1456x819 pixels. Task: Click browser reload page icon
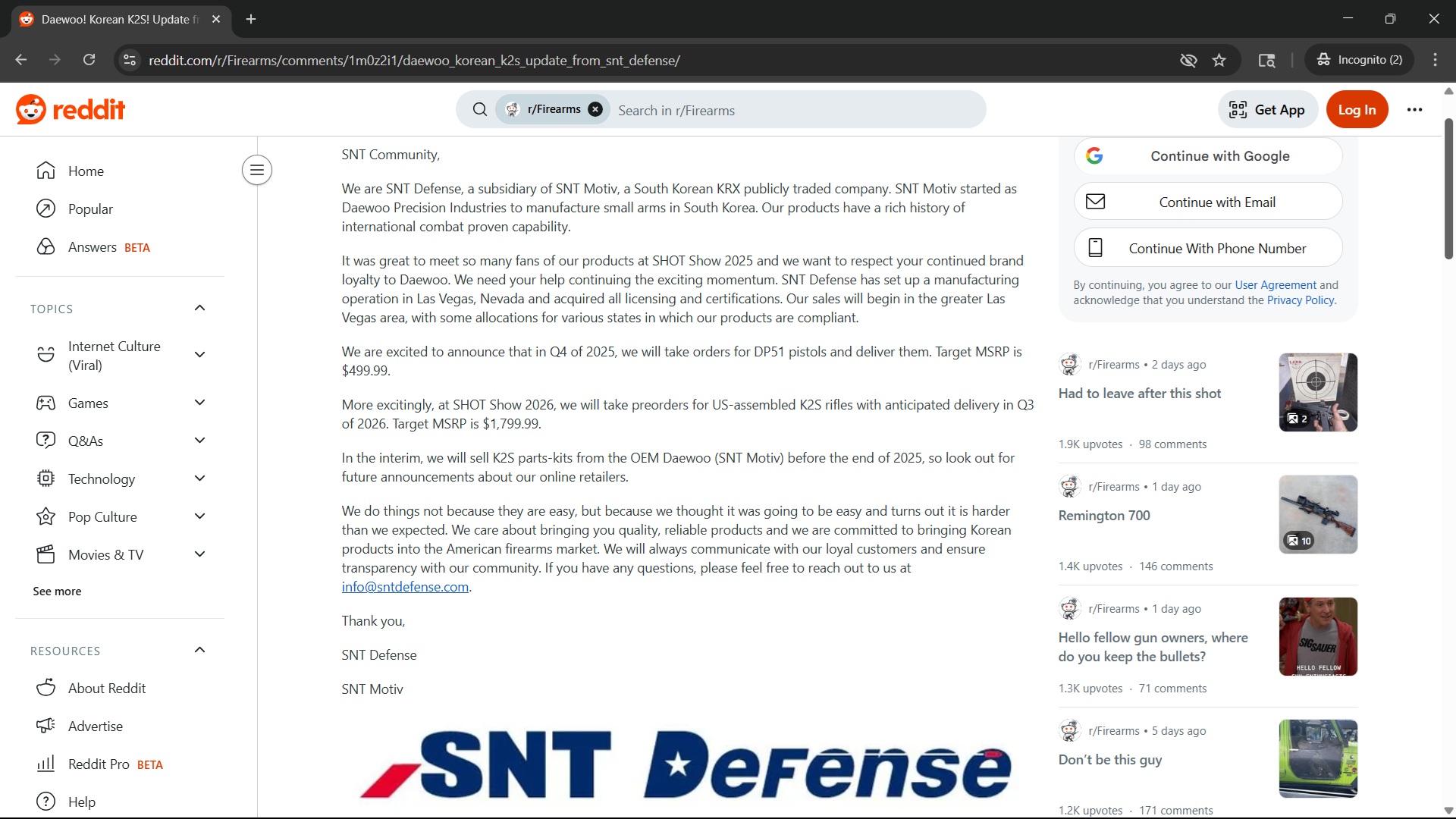[89, 60]
